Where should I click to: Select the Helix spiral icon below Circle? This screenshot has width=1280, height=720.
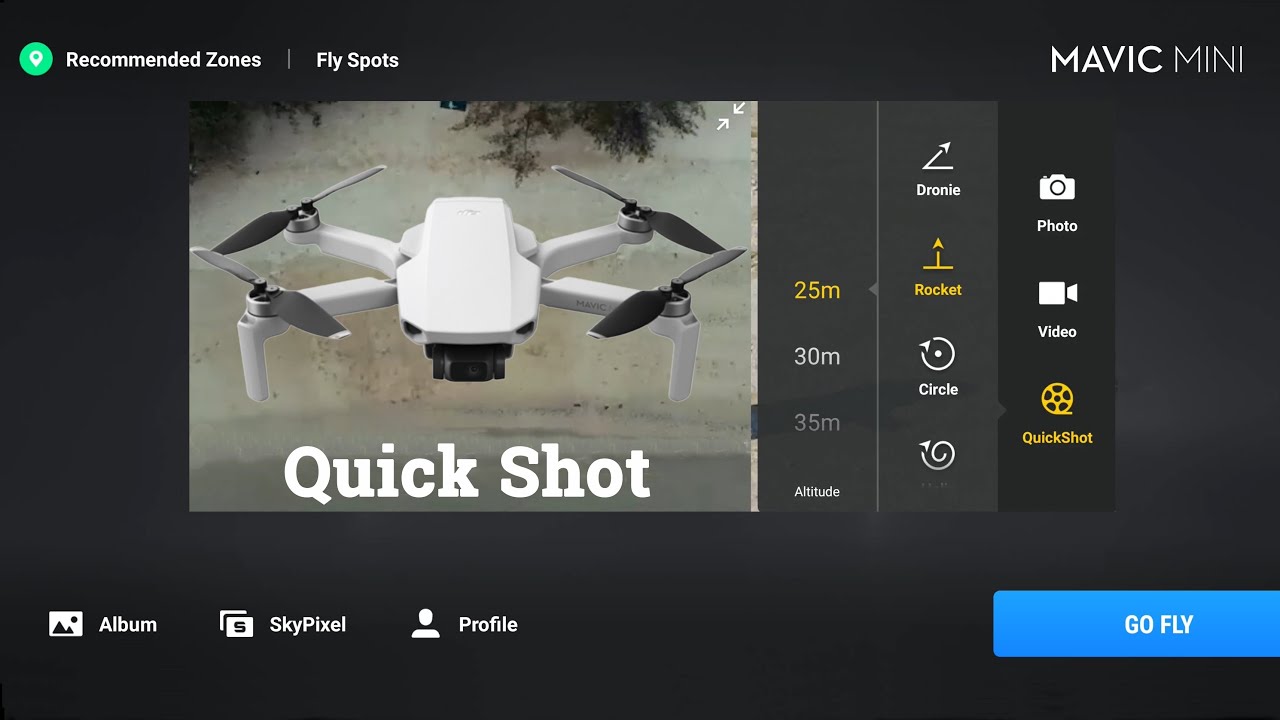[938, 455]
